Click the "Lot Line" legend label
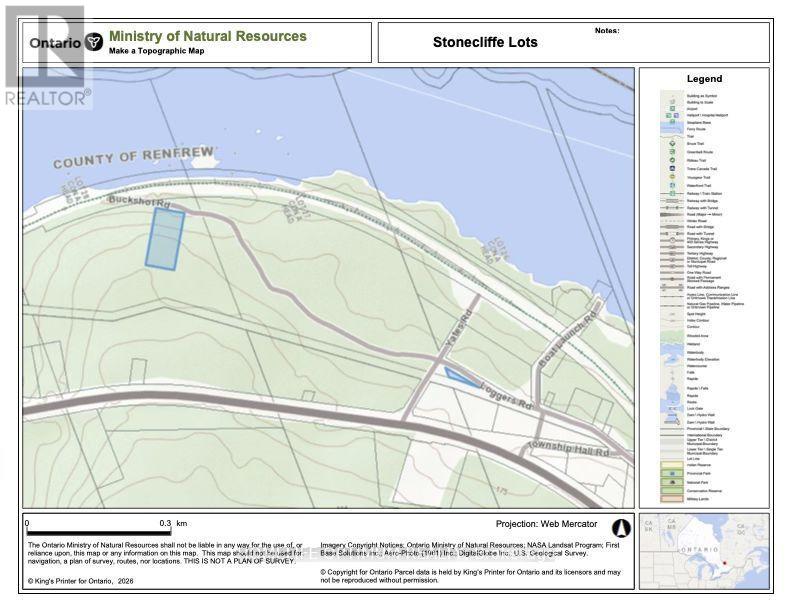792x612 pixels. tap(693, 458)
